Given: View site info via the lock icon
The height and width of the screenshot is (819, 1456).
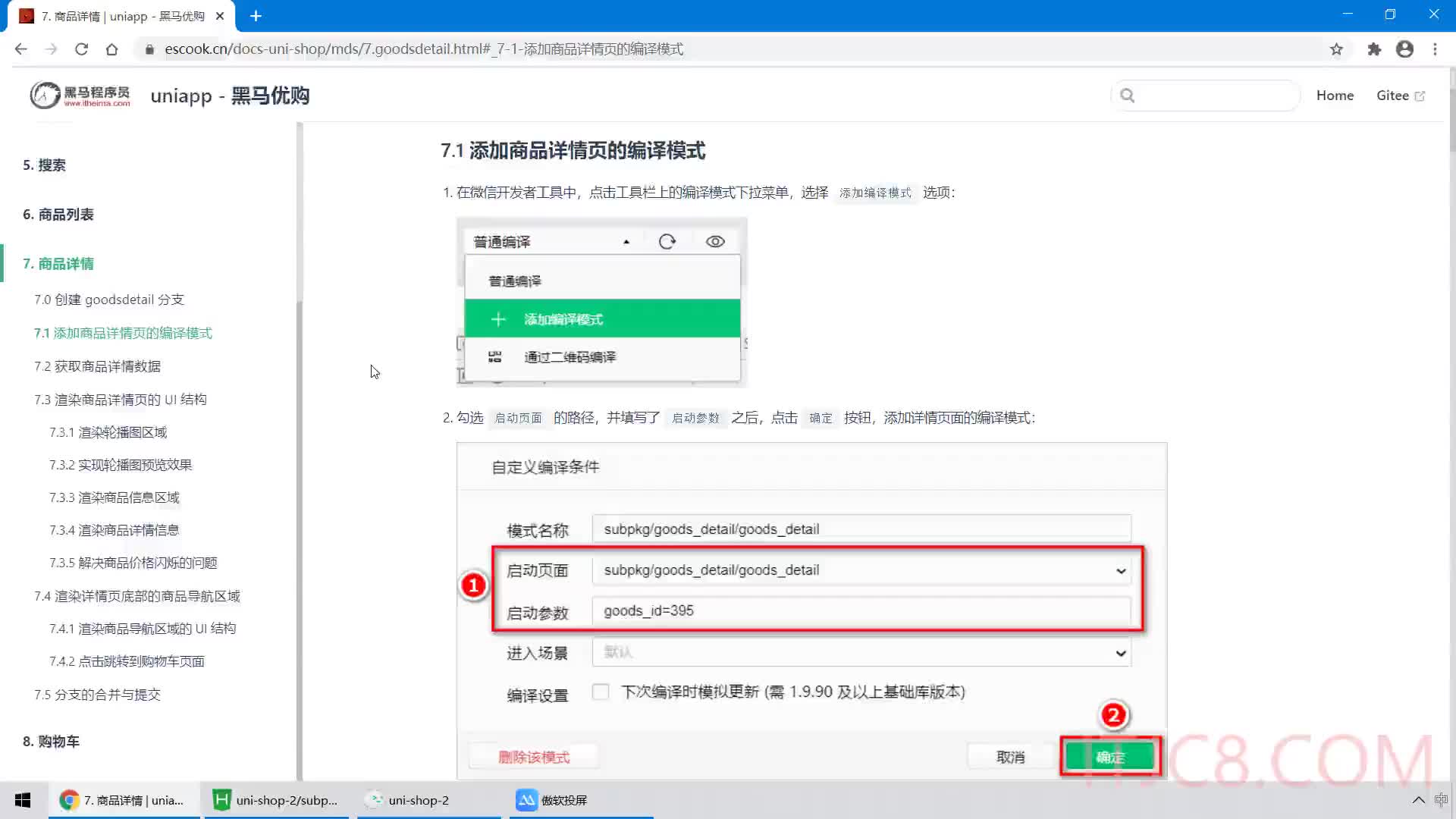Looking at the screenshot, I should click(149, 49).
